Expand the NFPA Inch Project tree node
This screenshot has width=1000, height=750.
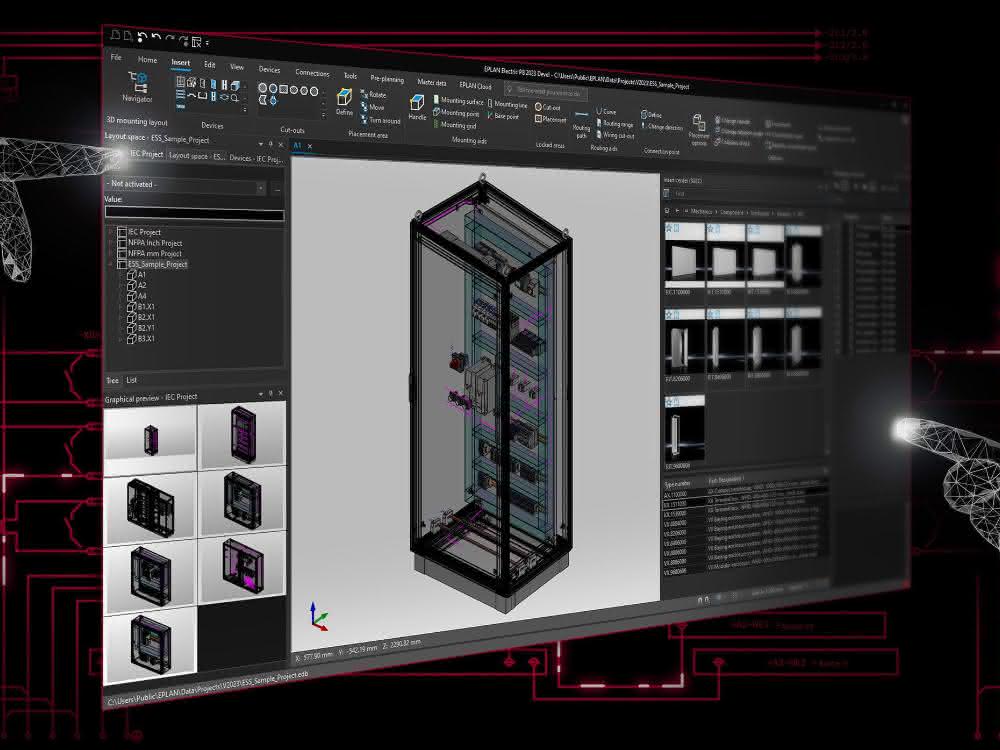click(111, 242)
